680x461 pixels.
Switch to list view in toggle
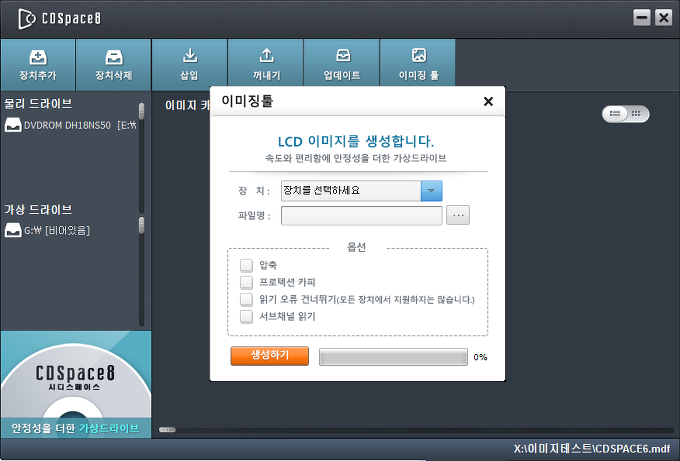(615, 114)
